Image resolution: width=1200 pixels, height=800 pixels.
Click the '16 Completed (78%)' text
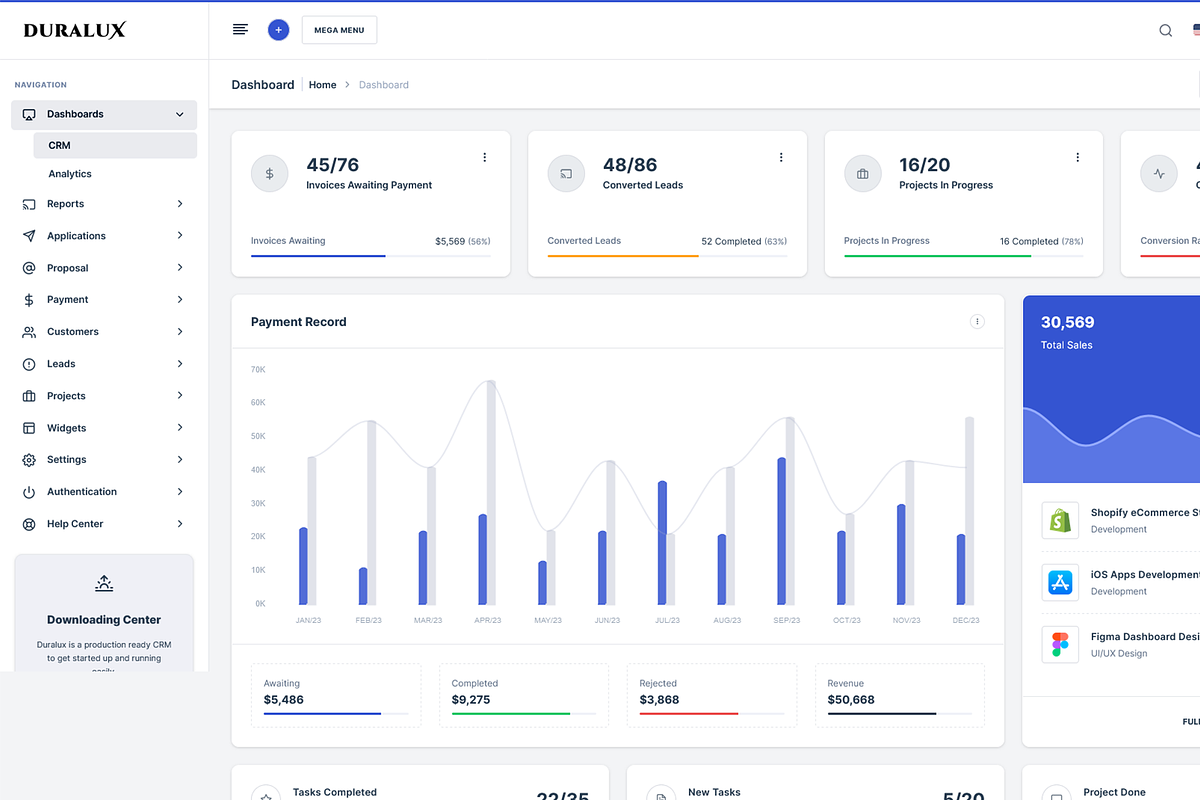point(1041,242)
